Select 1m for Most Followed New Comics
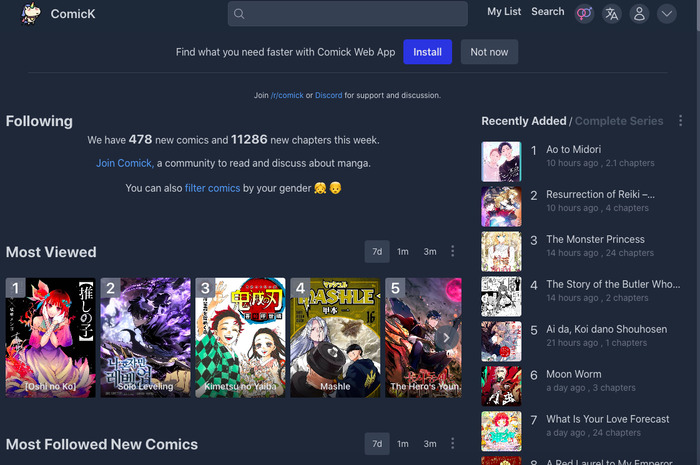Screen dimensions: 700x465 point(403,444)
